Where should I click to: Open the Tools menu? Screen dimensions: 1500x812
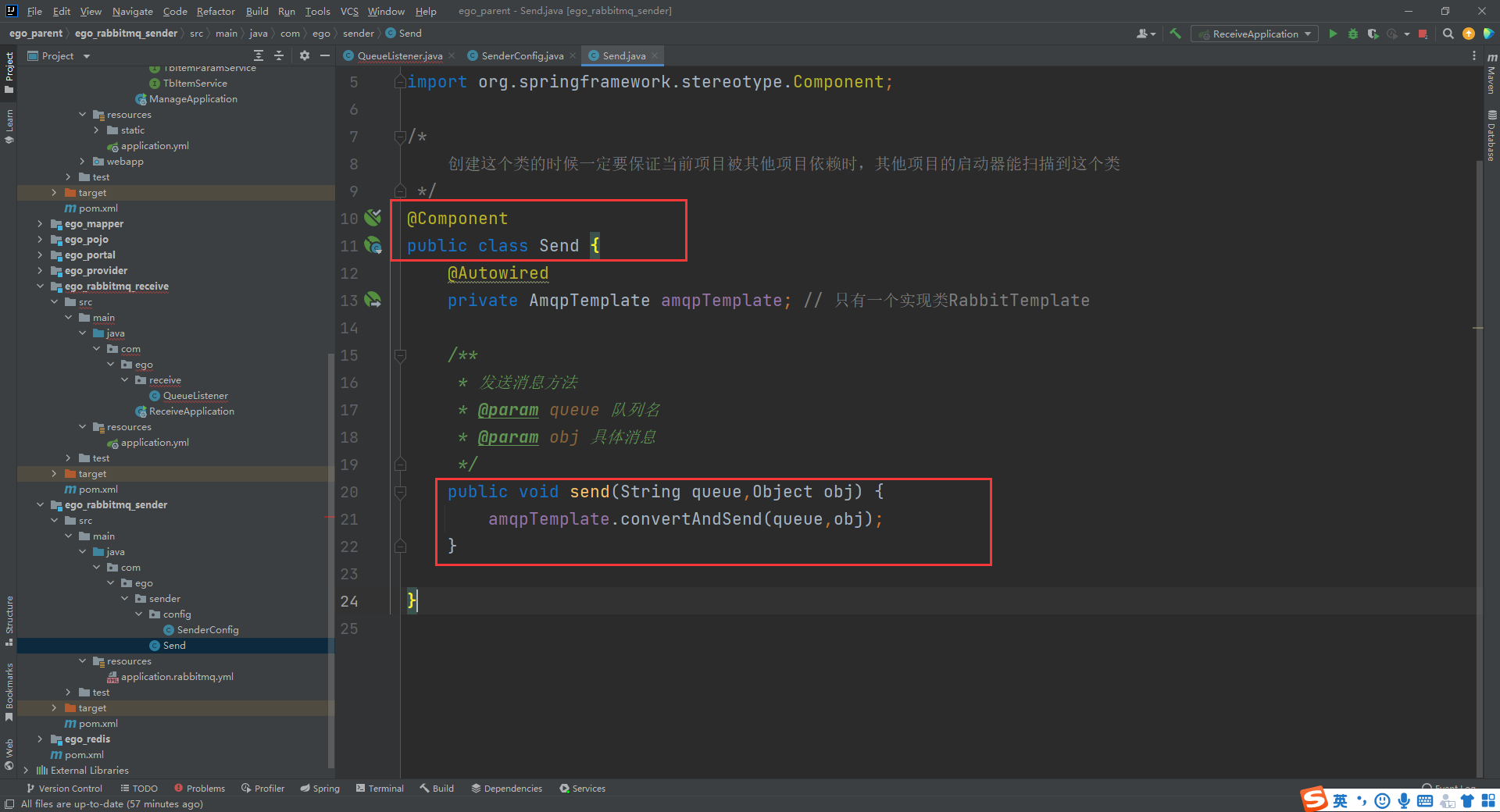coord(317,11)
